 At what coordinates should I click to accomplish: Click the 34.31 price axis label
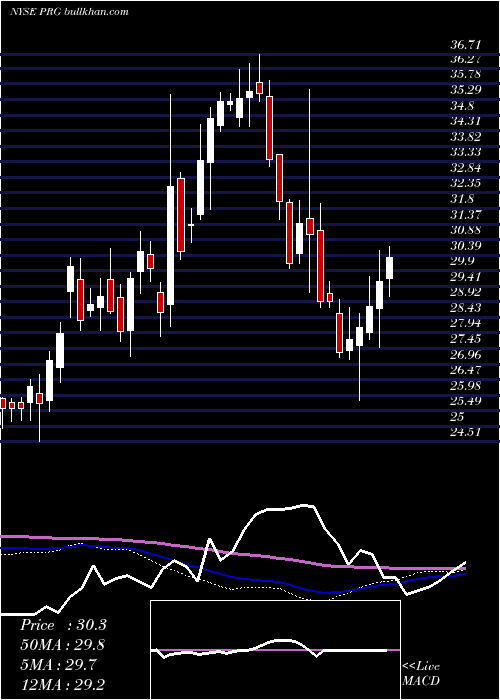[x=466, y=121]
